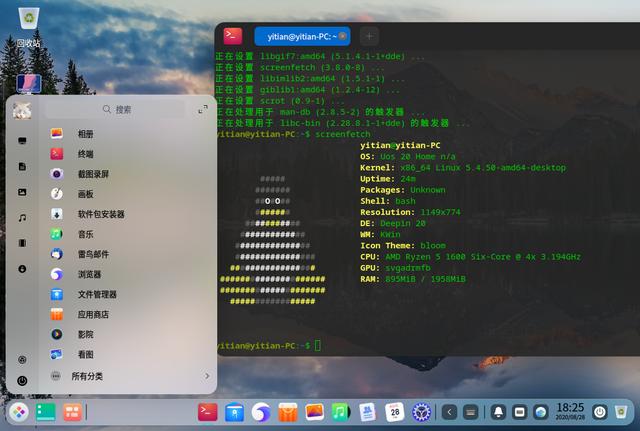The image size is (640, 431).
Task: Click dock clock showing 18:25
Action: pos(570,411)
